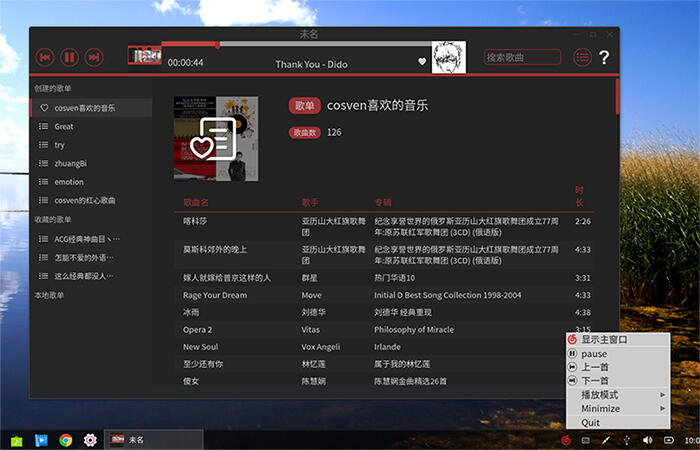Click album 热门华语10
Image resolution: width=700 pixels, height=450 pixels.
(x=394, y=278)
